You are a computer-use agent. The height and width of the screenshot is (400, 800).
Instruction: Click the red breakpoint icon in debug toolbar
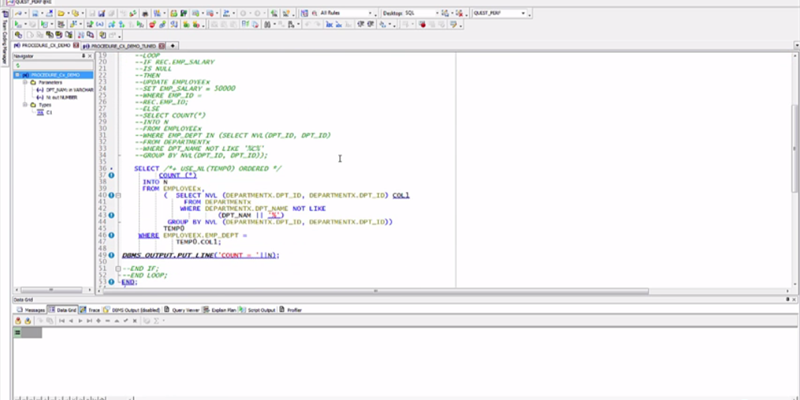152,24
